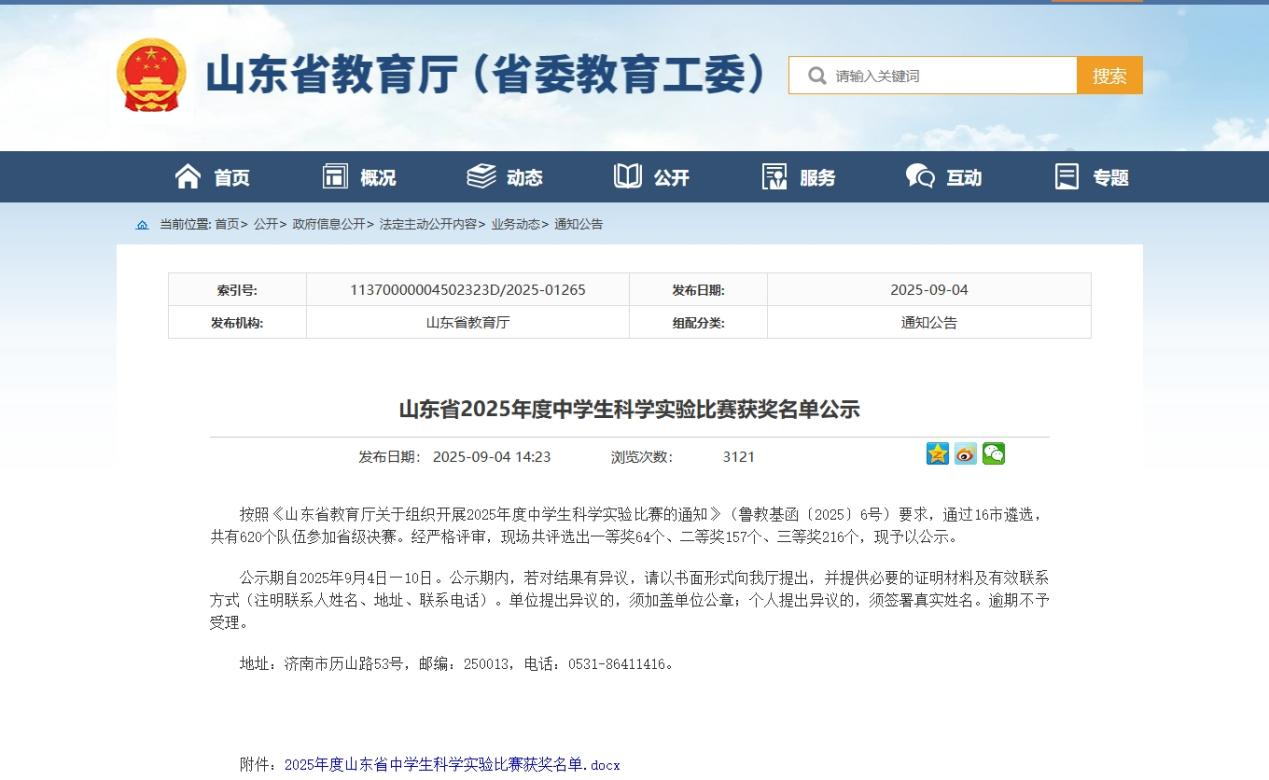Click the 发布机构 label cell
This screenshot has width=1269, height=780.
(237, 323)
